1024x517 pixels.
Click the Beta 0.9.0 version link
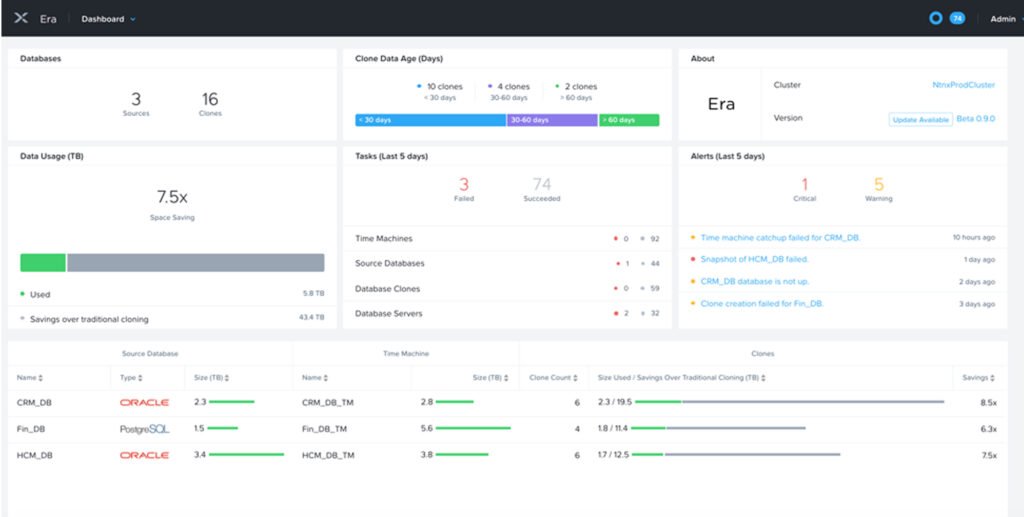tap(975, 118)
